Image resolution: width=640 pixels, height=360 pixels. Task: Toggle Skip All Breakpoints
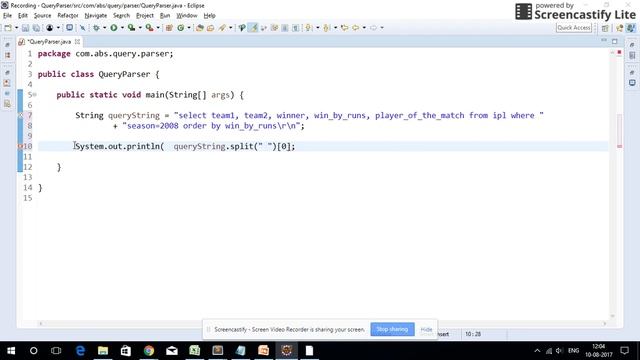click(x=82, y=28)
